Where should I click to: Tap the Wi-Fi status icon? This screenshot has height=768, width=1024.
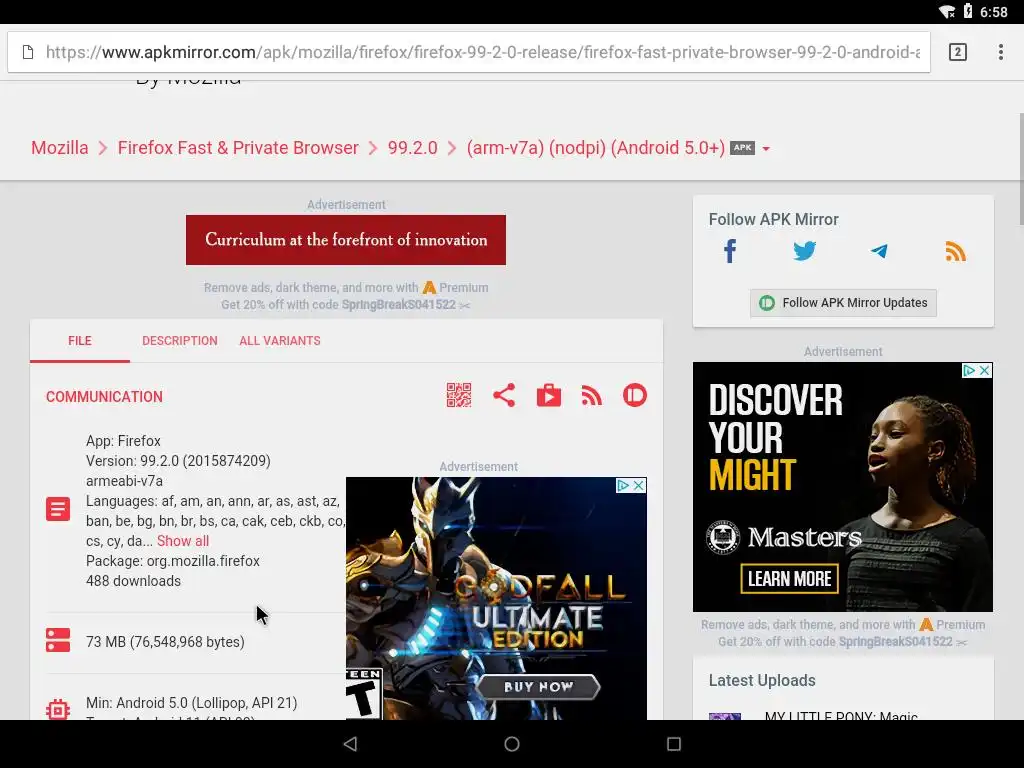pos(947,12)
